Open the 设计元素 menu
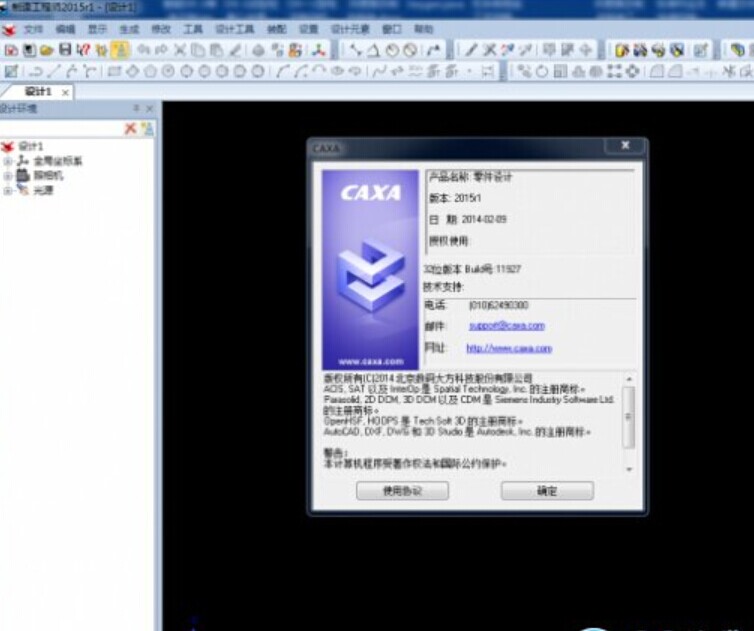 point(350,29)
